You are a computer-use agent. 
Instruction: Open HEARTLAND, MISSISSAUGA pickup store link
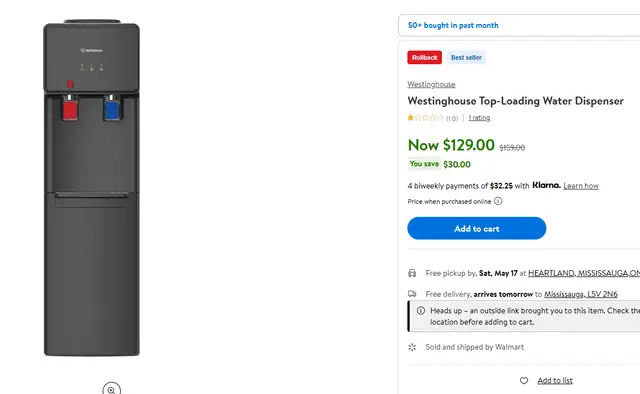tap(584, 273)
